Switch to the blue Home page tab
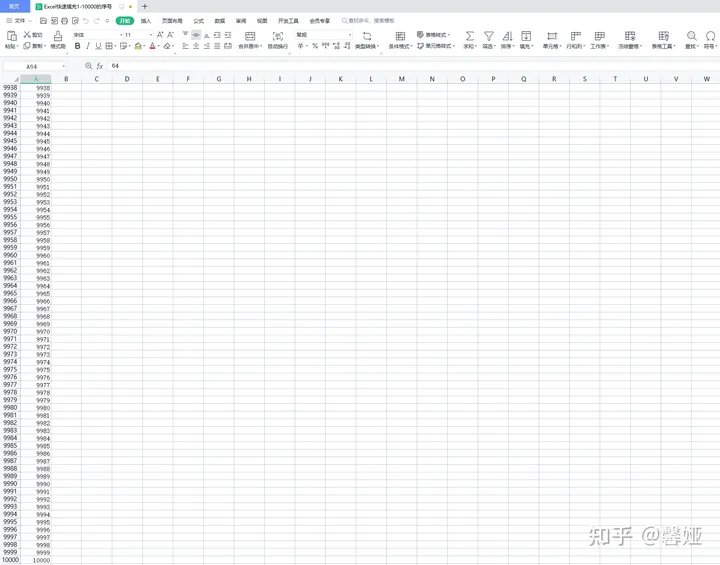 14,6
